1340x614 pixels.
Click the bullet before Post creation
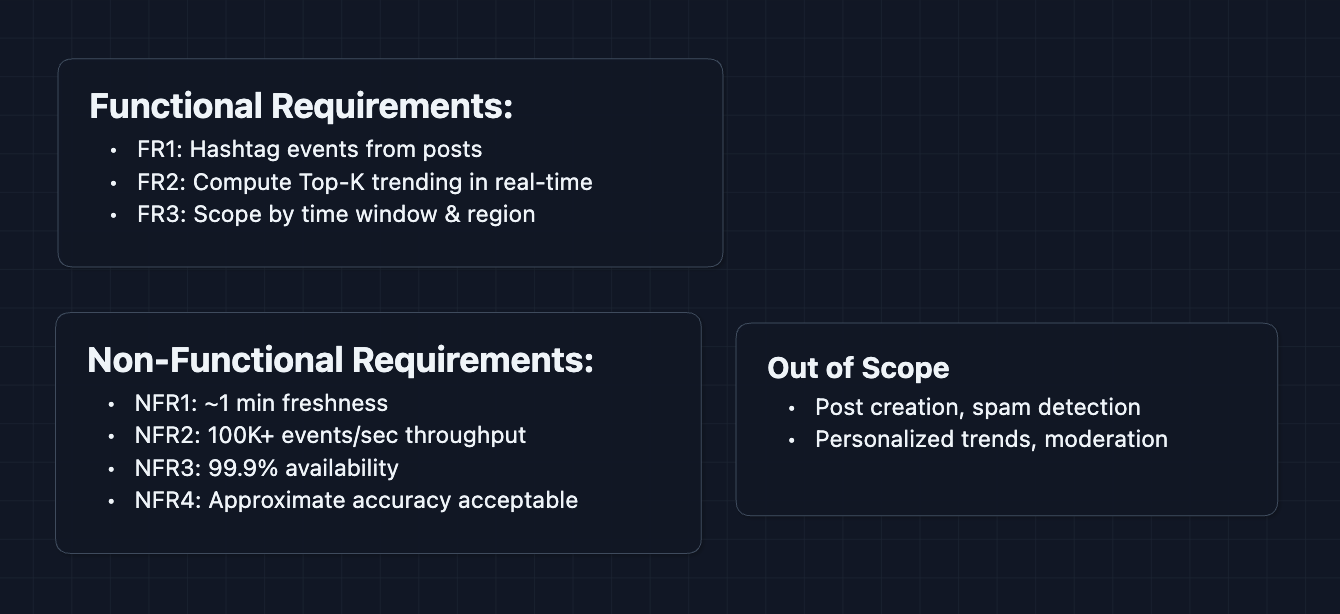coord(791,408)
